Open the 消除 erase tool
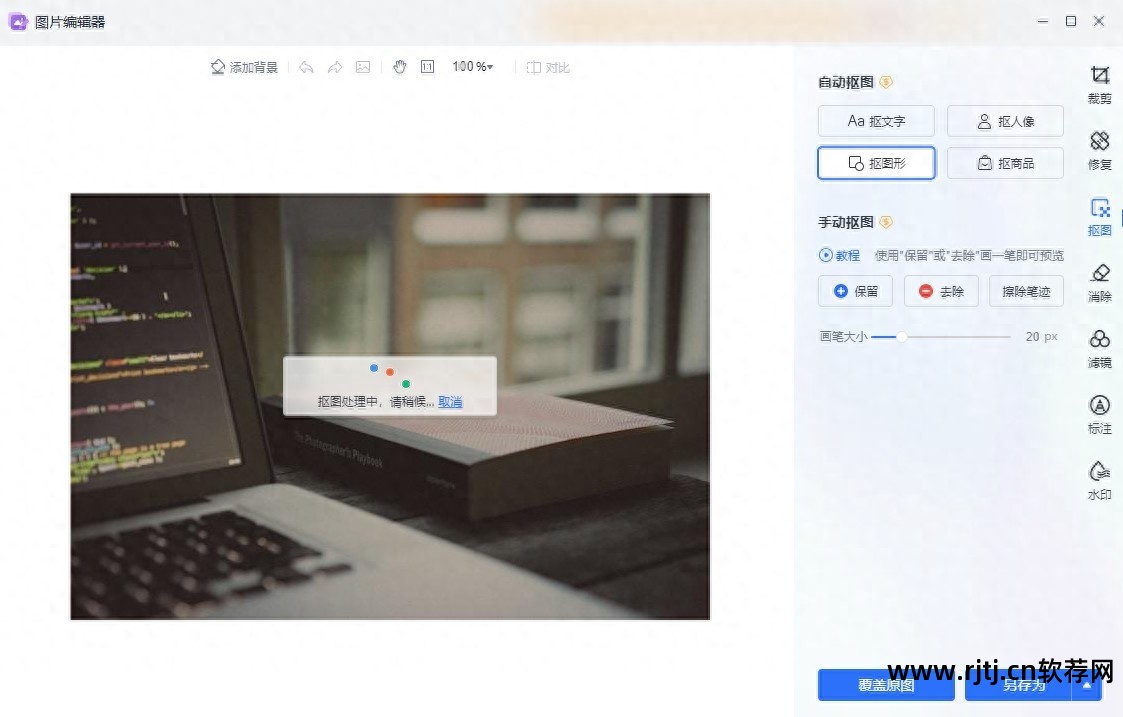The image size is (1123, 717). click(x=1099, y=283)
